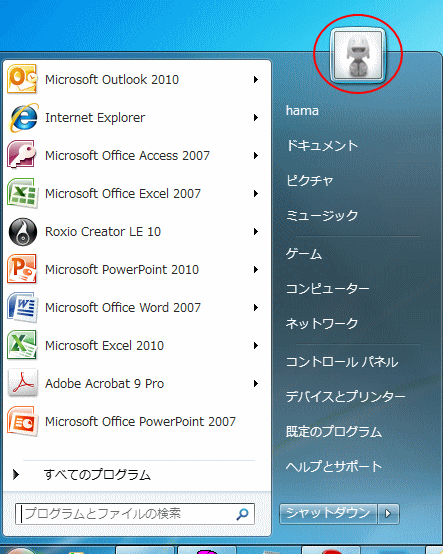
Task: Expand Excel 2010 jump list arrow
Action: 256,346
